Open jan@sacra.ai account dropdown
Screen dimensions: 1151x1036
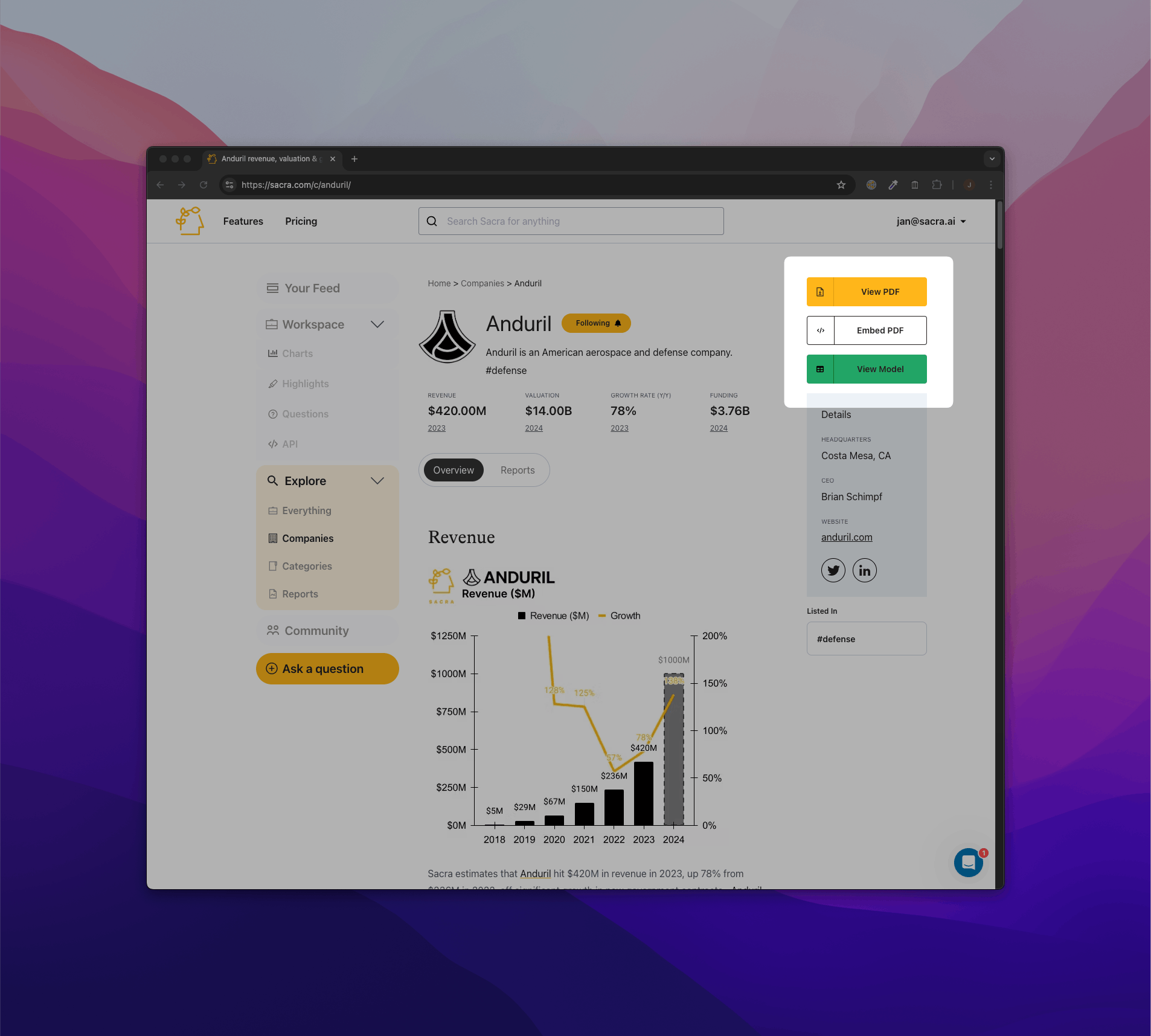[x=931, y=221]
